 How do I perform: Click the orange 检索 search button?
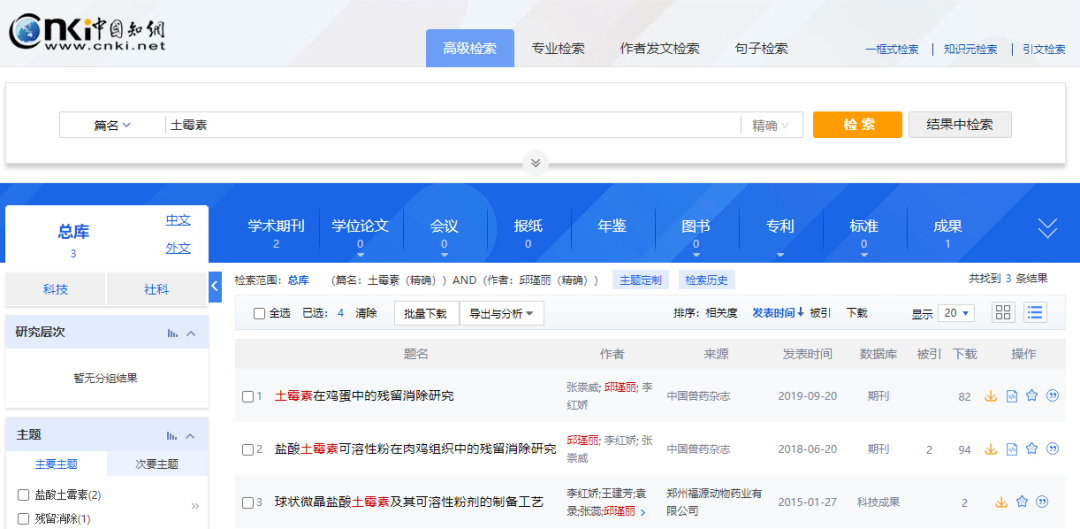click(857, 125)
